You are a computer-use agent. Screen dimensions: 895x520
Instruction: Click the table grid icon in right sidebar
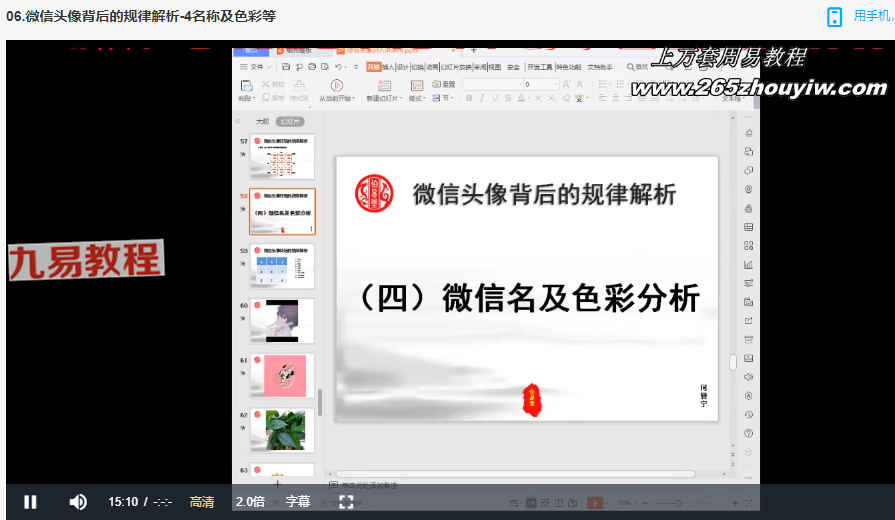748,227
